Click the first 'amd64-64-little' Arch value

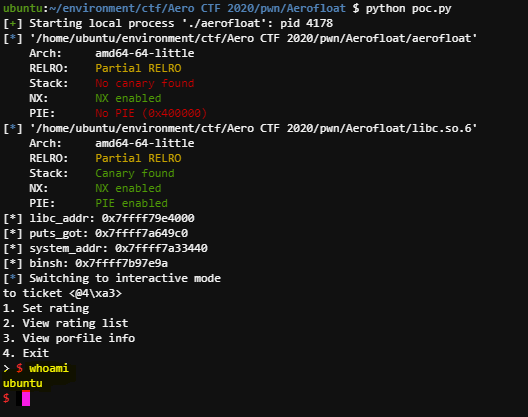(x=145, y=53)
